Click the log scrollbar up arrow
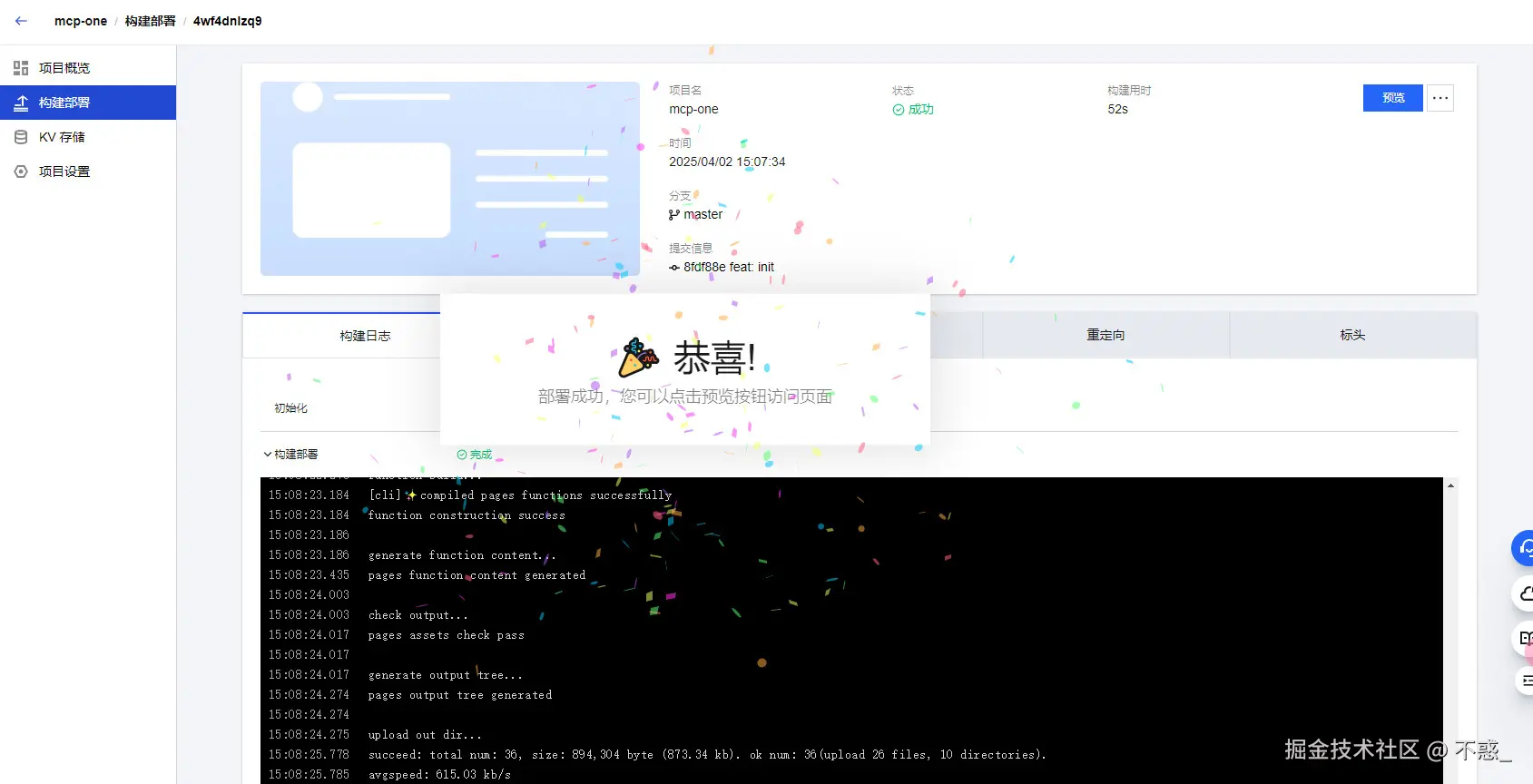Viewport: 1533px width, 784px height. click(x=1450, y=485)
